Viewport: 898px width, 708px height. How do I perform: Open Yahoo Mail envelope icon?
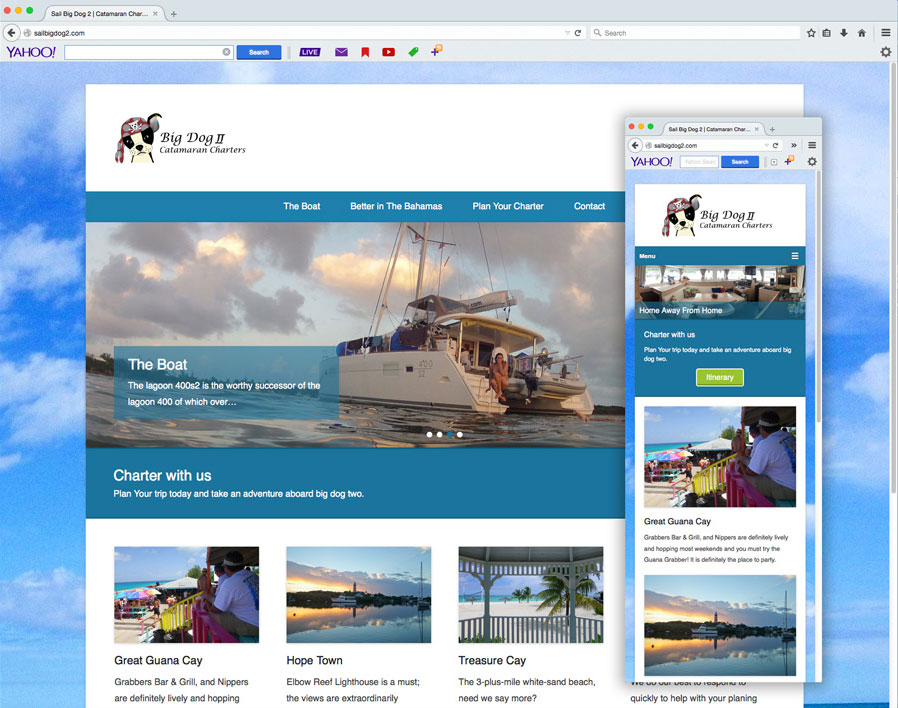click(341, 52)
